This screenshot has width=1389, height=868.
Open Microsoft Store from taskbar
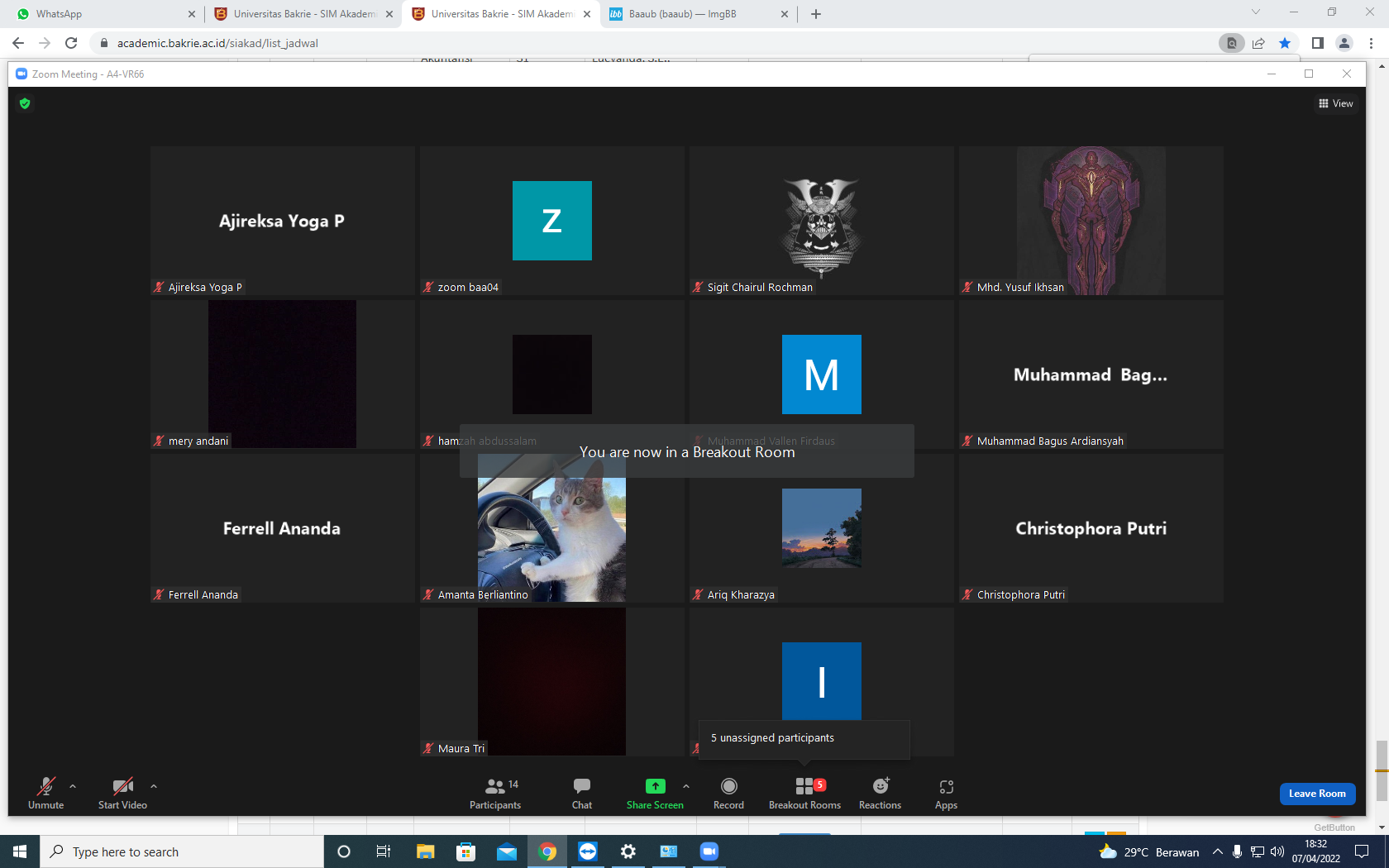click(x=465, y=851)
